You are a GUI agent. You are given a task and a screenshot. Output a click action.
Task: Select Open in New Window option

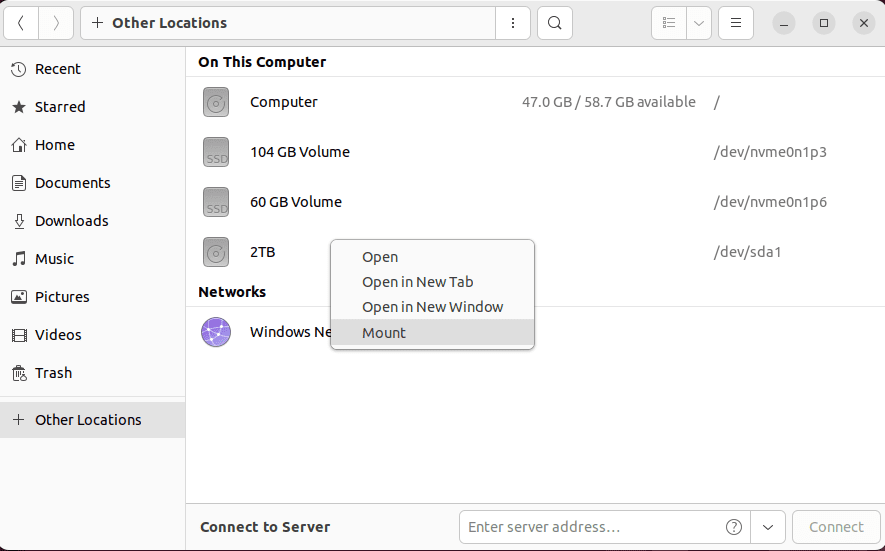[x=432, y=307]
